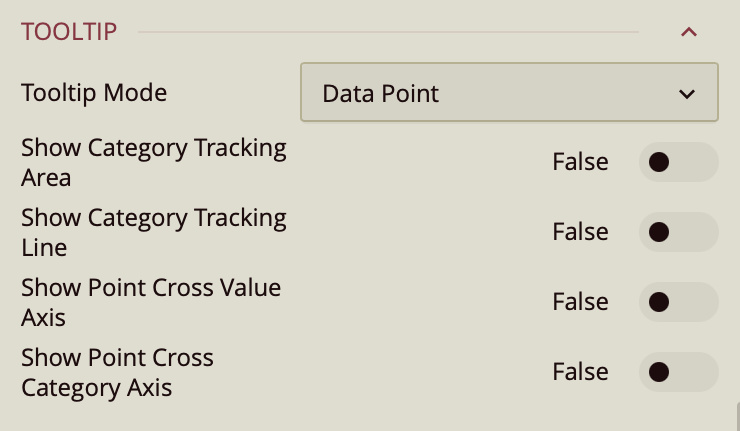
Task: Toggle Show Category Tracking Line switch
Action: 678,232
